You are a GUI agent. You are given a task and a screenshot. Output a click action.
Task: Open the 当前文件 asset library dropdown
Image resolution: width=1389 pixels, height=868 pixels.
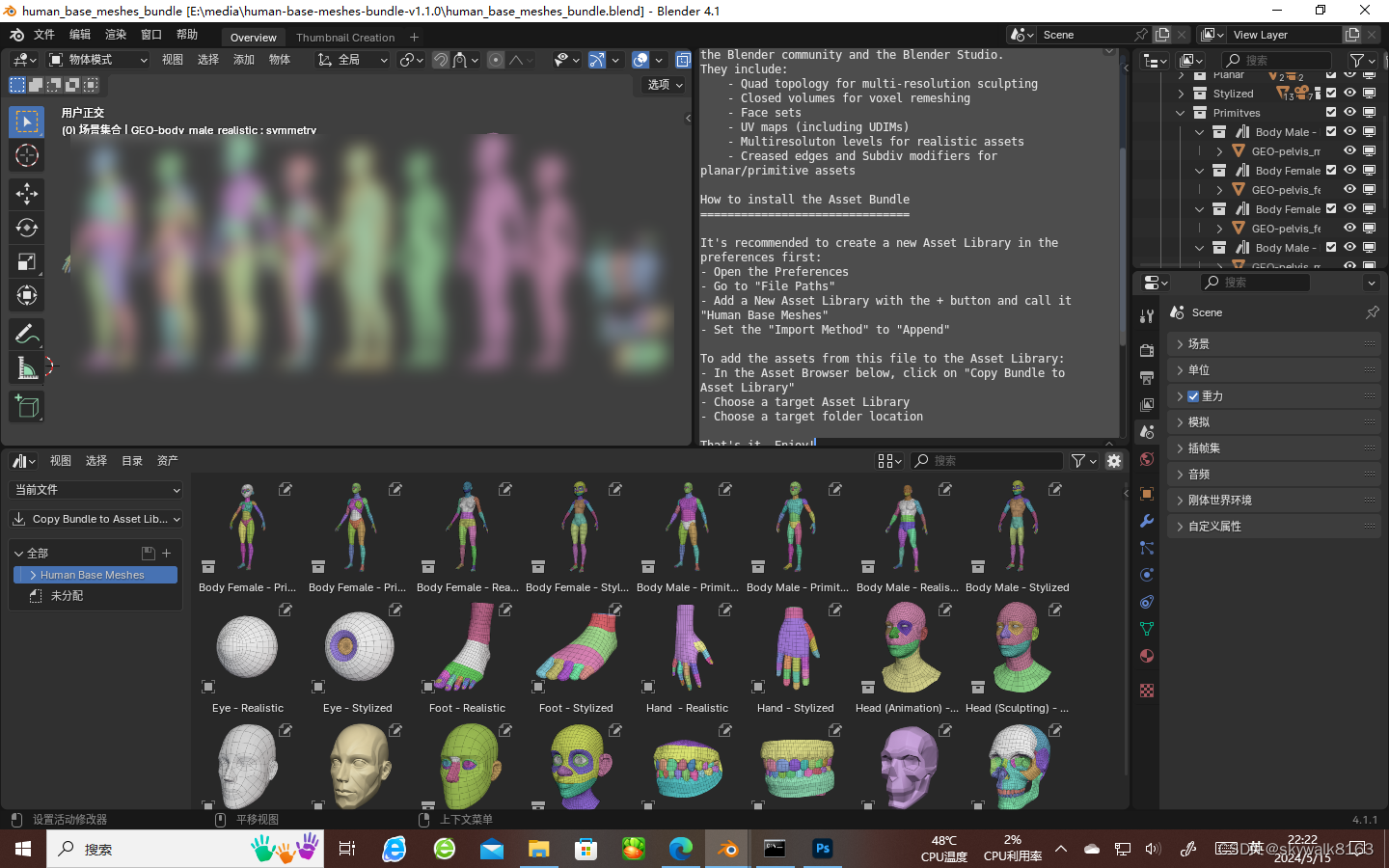[x=96, y=490]
